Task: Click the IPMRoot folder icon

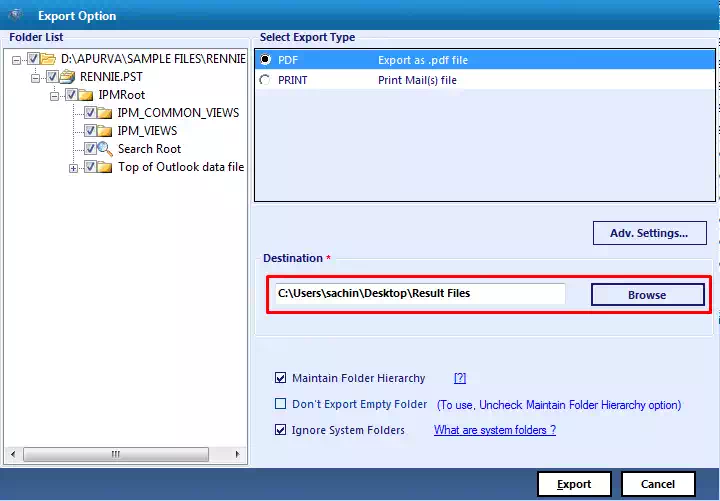Action: coord(85,95)
